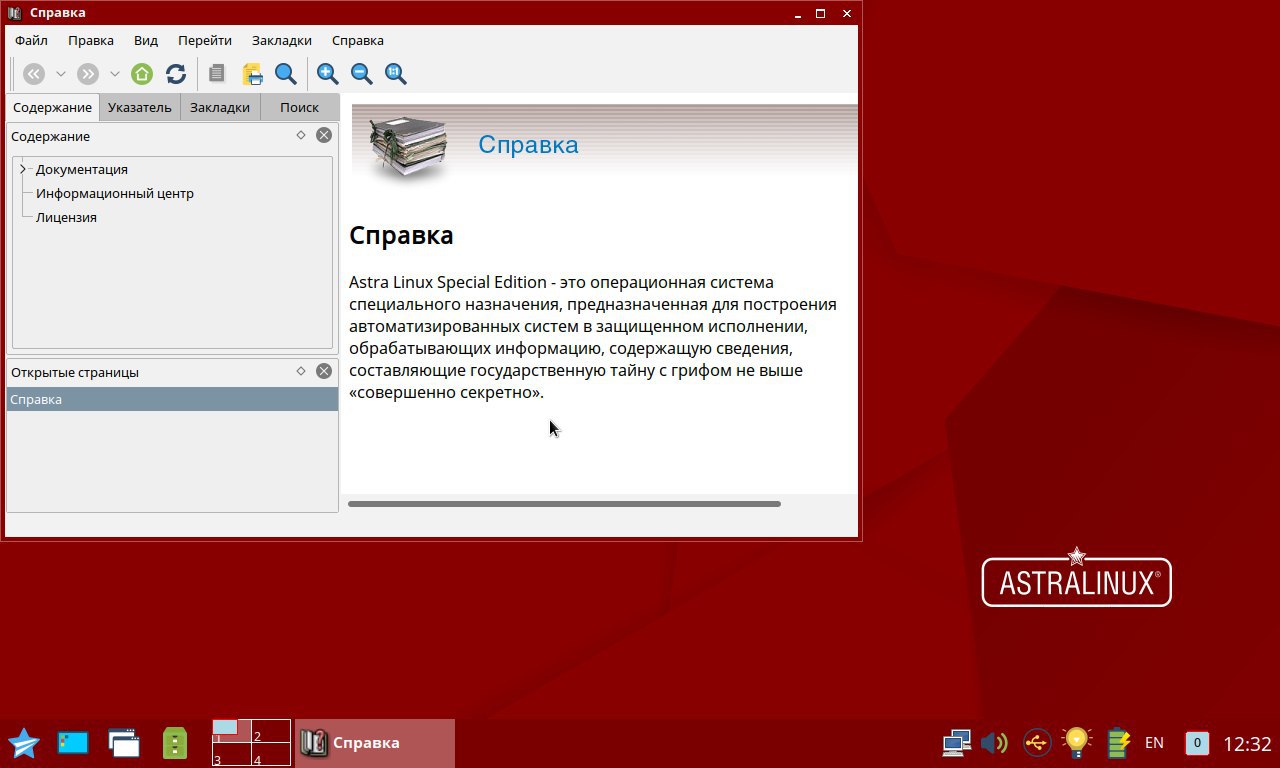Click the 0 security level indicator
1280x768 pixels.
click(x=1196, y=743)
